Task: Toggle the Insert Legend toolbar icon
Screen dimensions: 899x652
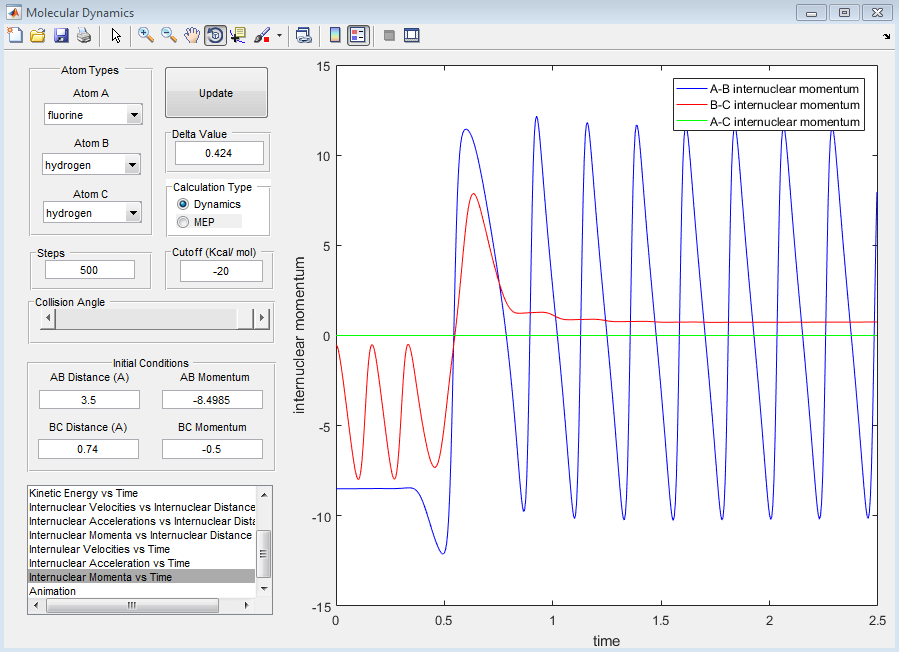Action: [359, 35]
